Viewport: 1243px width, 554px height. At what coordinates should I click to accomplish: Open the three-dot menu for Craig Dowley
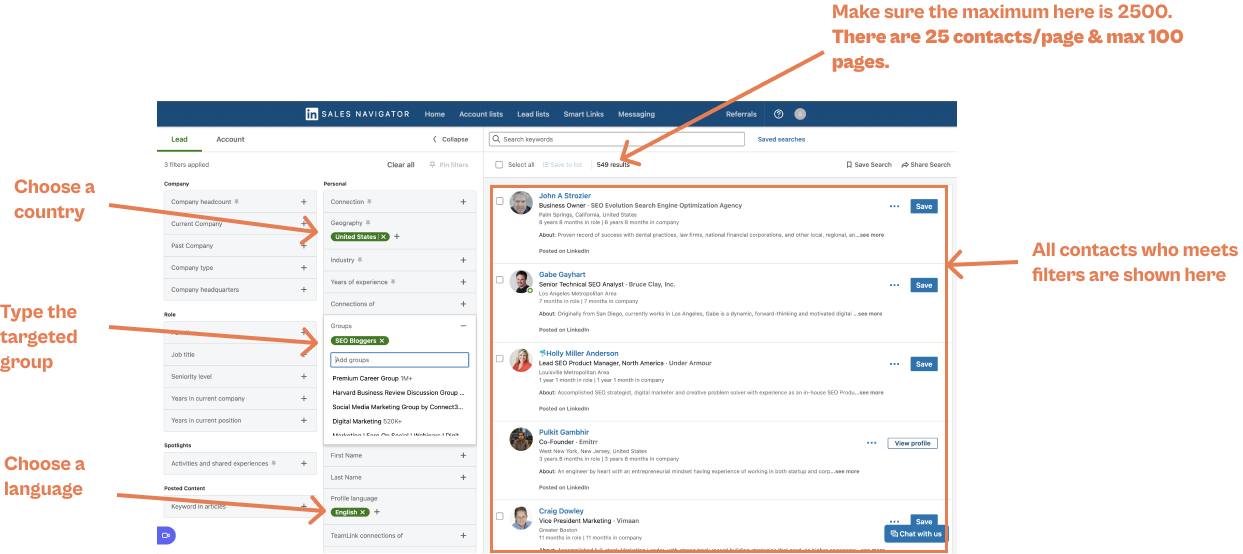[894, 522]
